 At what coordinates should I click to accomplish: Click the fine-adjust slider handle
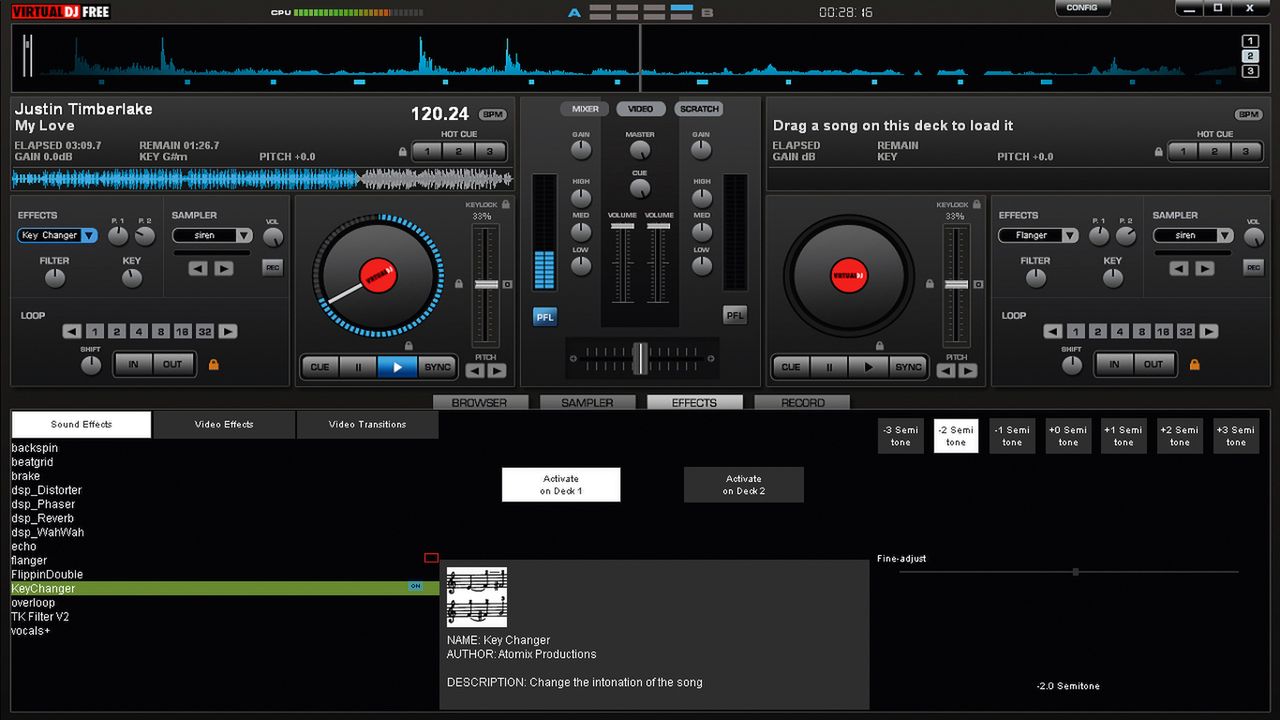coord(1075,572)
